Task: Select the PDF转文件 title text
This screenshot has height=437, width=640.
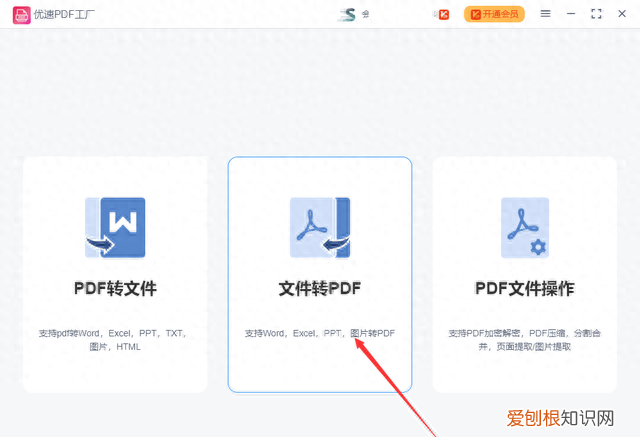Action: click(x=115, y=288)
